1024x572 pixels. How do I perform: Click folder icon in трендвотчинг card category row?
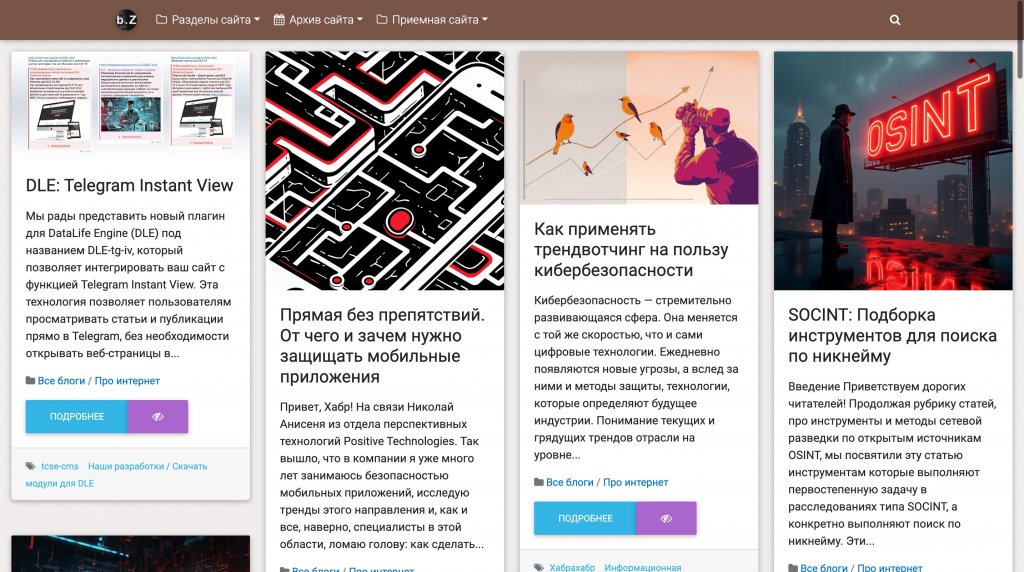pos(539,483)
